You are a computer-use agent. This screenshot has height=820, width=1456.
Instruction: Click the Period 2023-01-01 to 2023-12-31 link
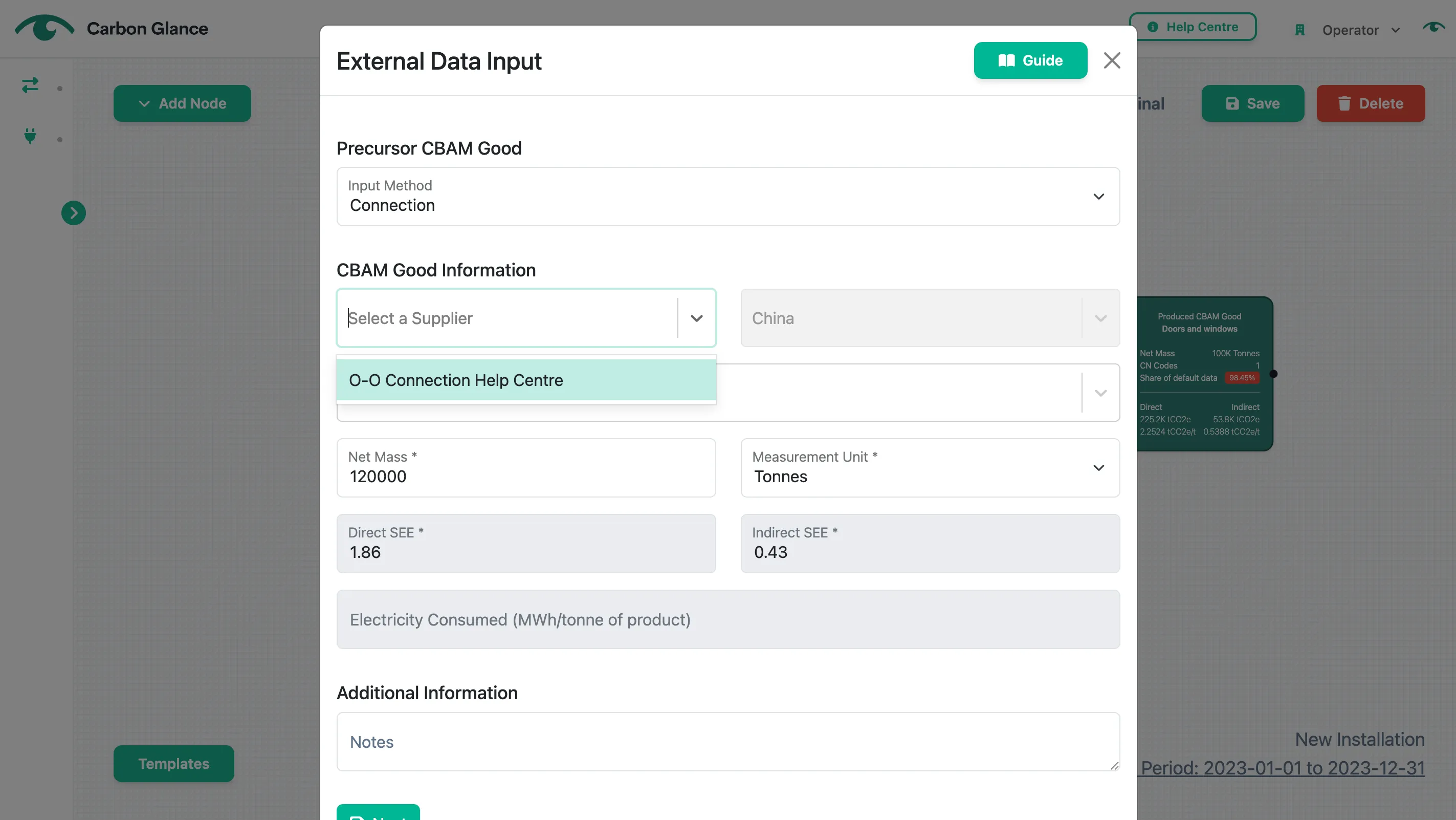tap(1282, 768)
